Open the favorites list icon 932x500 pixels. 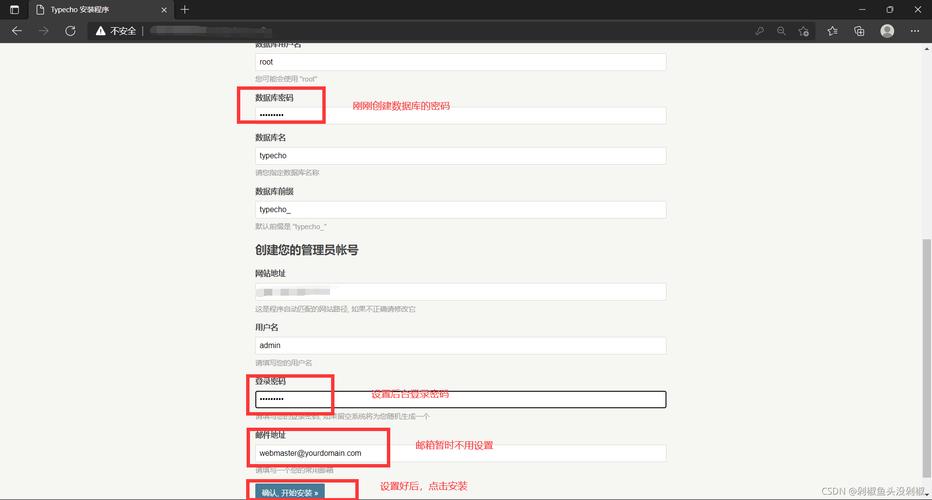pyautogui.click(x=832, y=31)
